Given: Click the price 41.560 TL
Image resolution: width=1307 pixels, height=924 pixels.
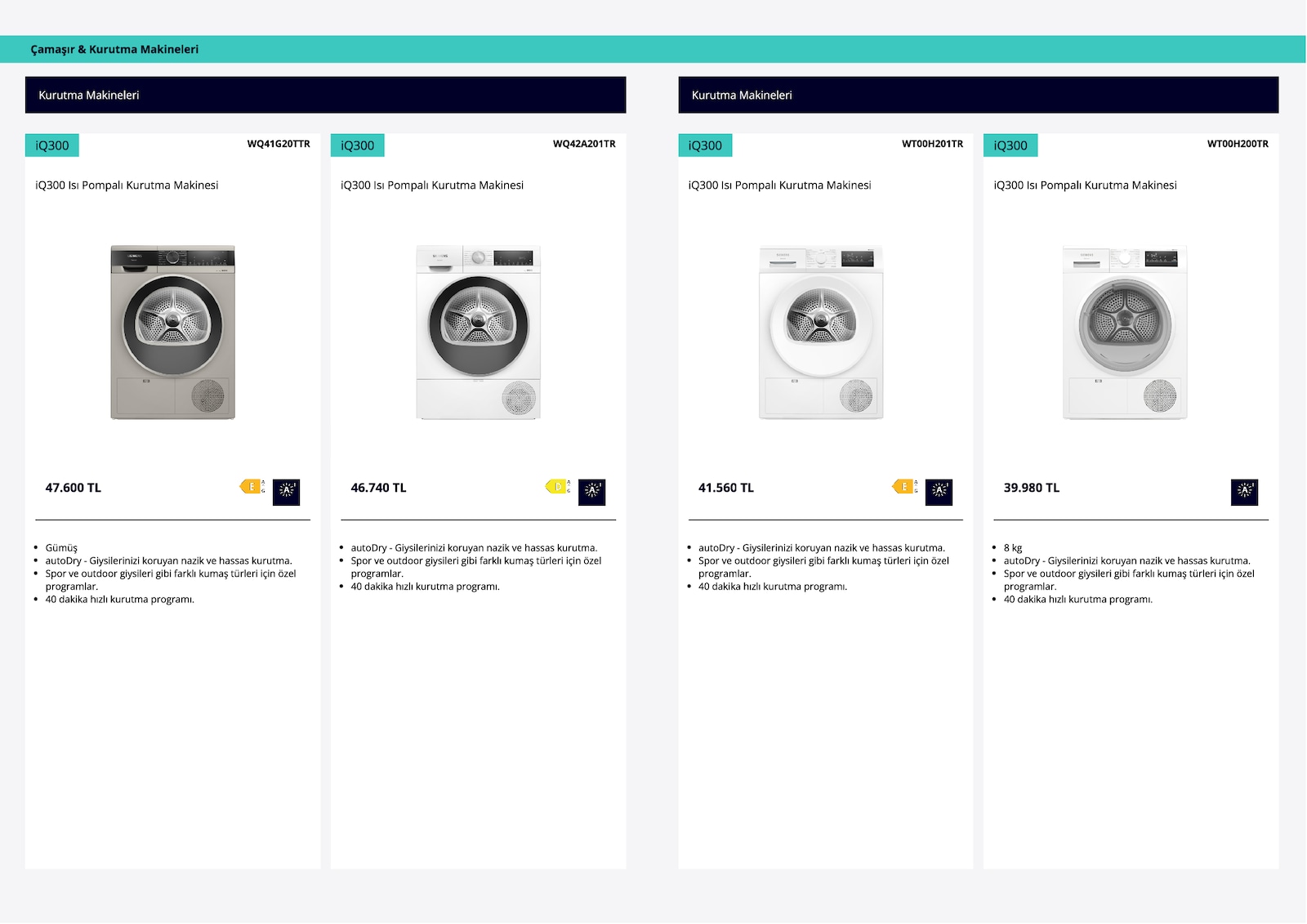Looking at the screenshot, I should pyautogui.click(x=726, y=488).
